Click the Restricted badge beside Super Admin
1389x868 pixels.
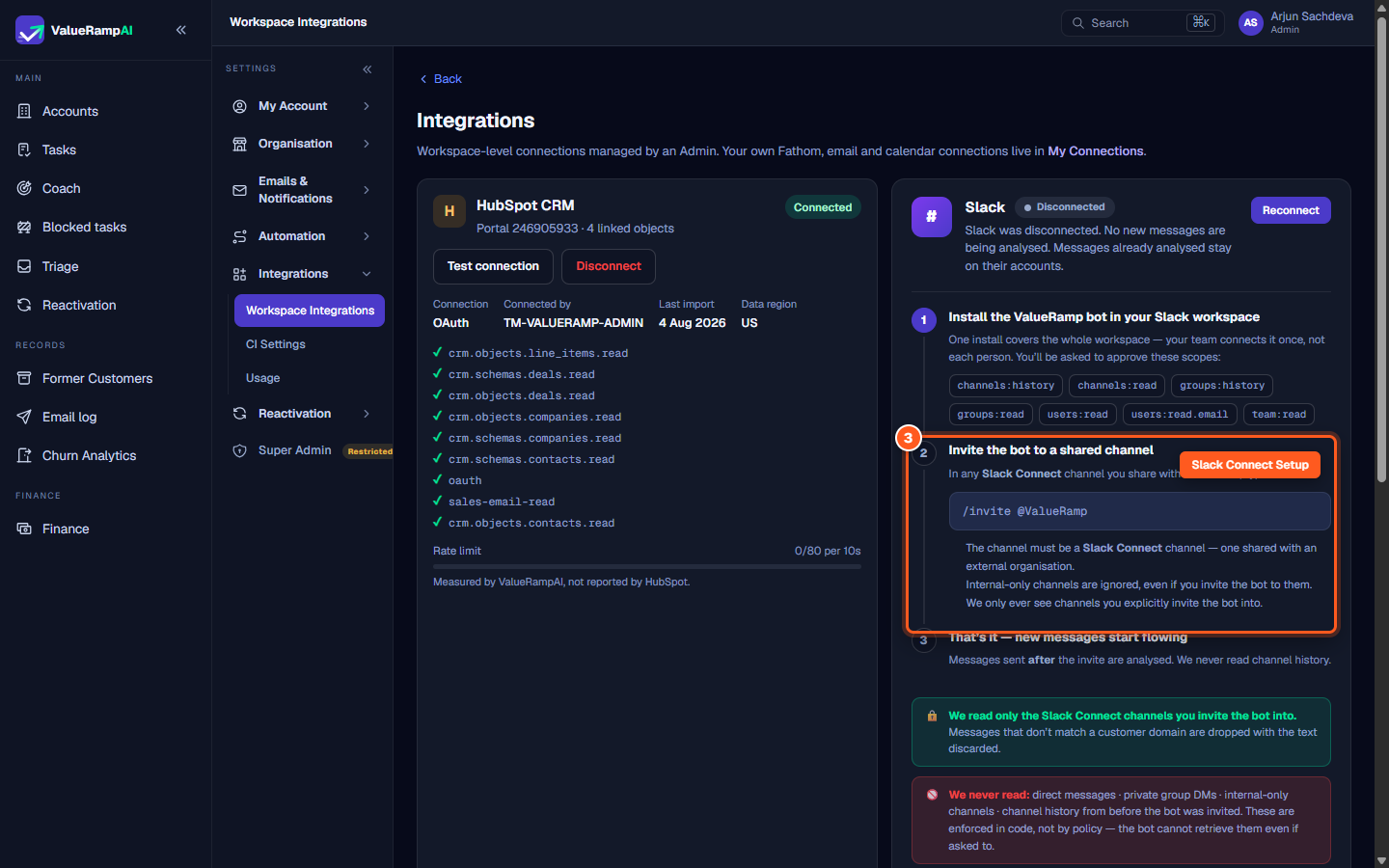click(x=370, y=451)
